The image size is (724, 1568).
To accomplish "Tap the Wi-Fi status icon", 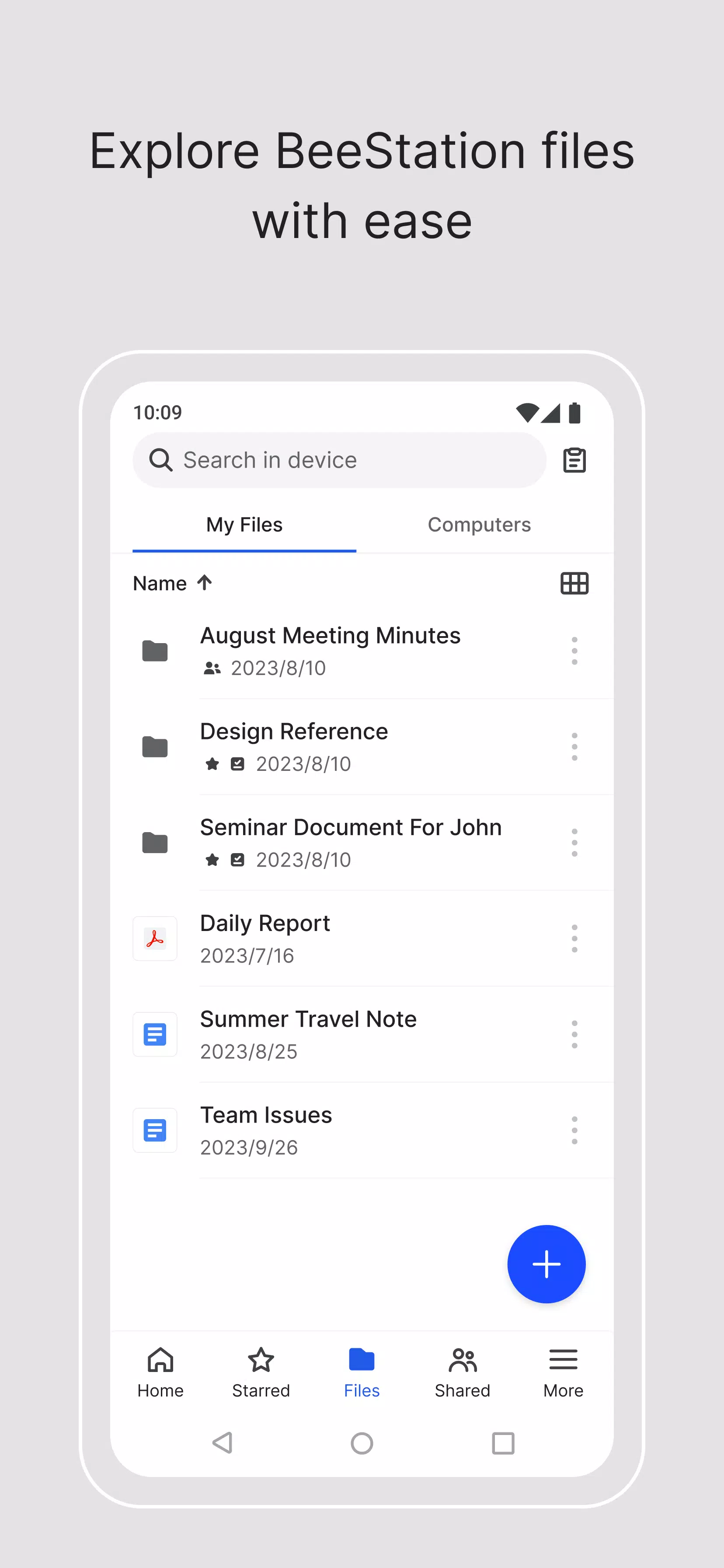I will tap(527, 413).
